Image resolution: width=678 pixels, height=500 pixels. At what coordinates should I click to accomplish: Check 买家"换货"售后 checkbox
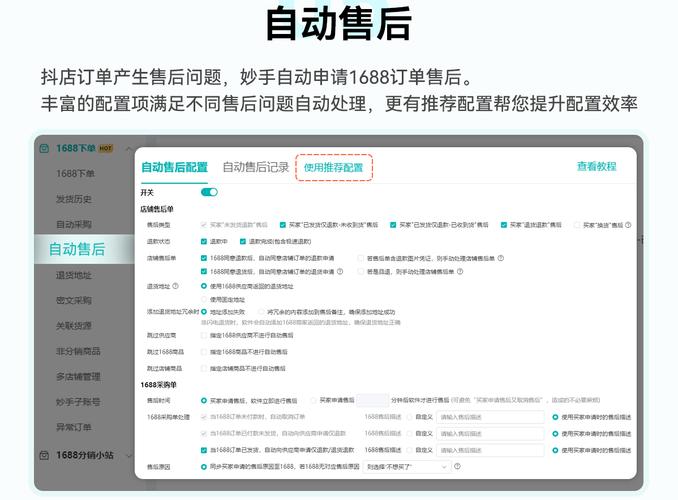click(x=577, y=225)
